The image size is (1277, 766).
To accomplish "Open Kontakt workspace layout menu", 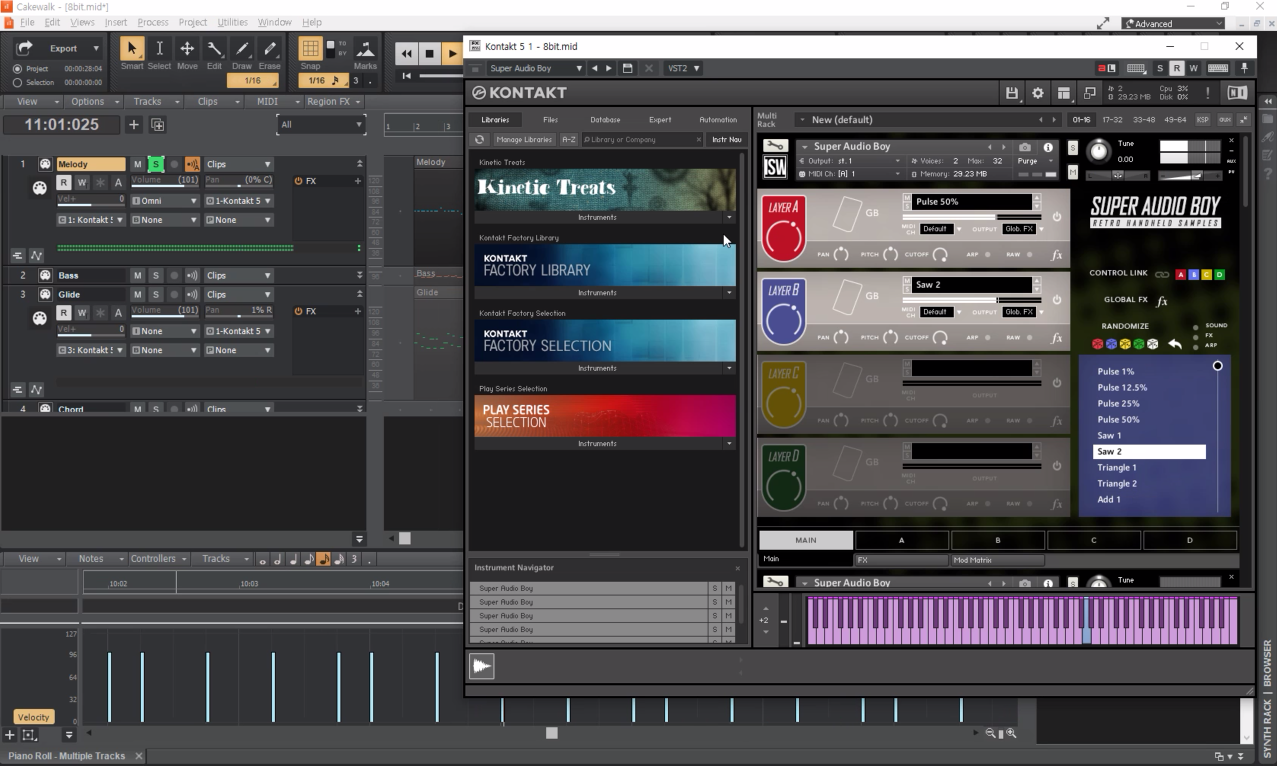I will (x=1063, y=93).
